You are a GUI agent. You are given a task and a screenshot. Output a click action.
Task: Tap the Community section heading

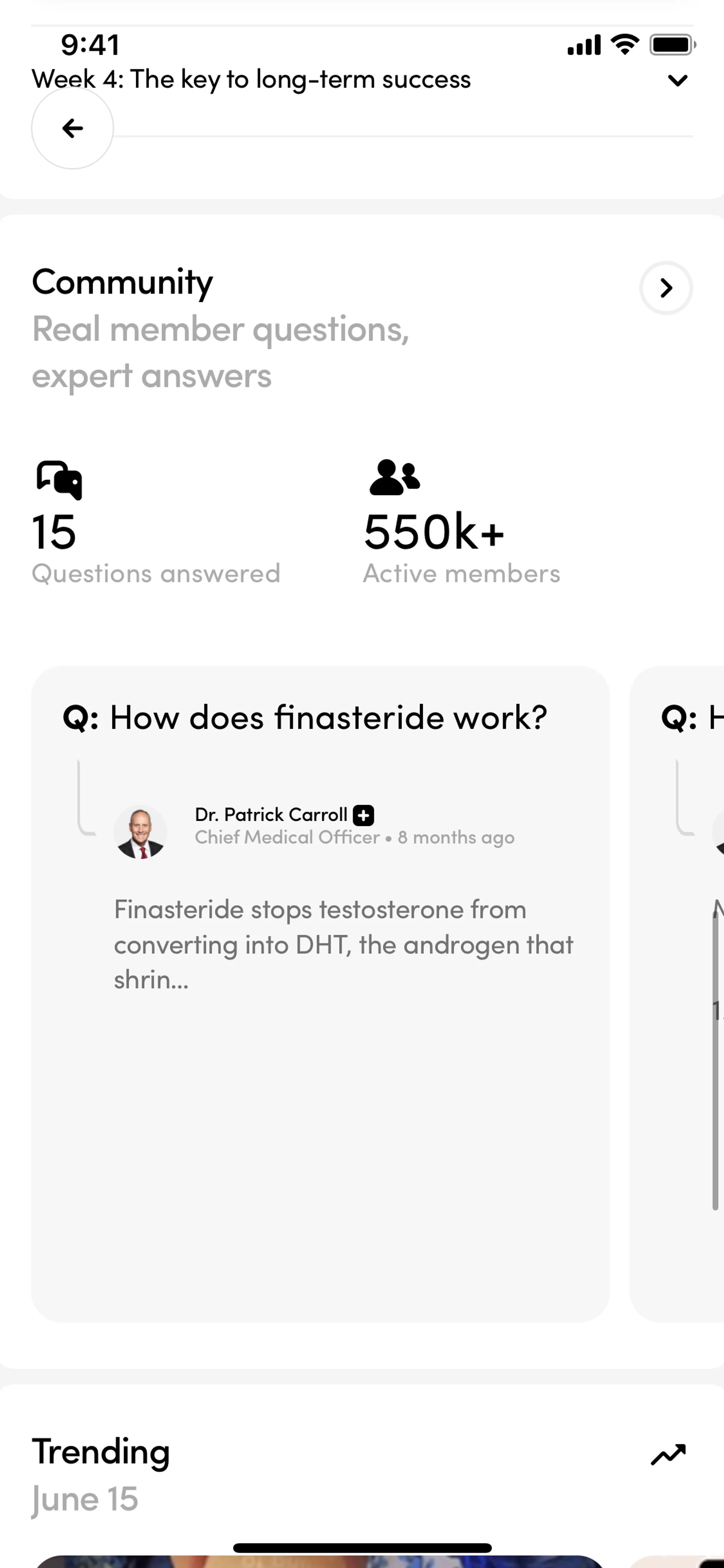122,283
